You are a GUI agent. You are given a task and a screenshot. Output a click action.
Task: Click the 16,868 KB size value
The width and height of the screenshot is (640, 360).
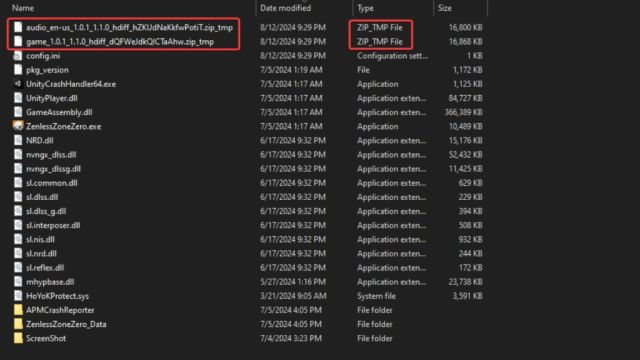465,41
